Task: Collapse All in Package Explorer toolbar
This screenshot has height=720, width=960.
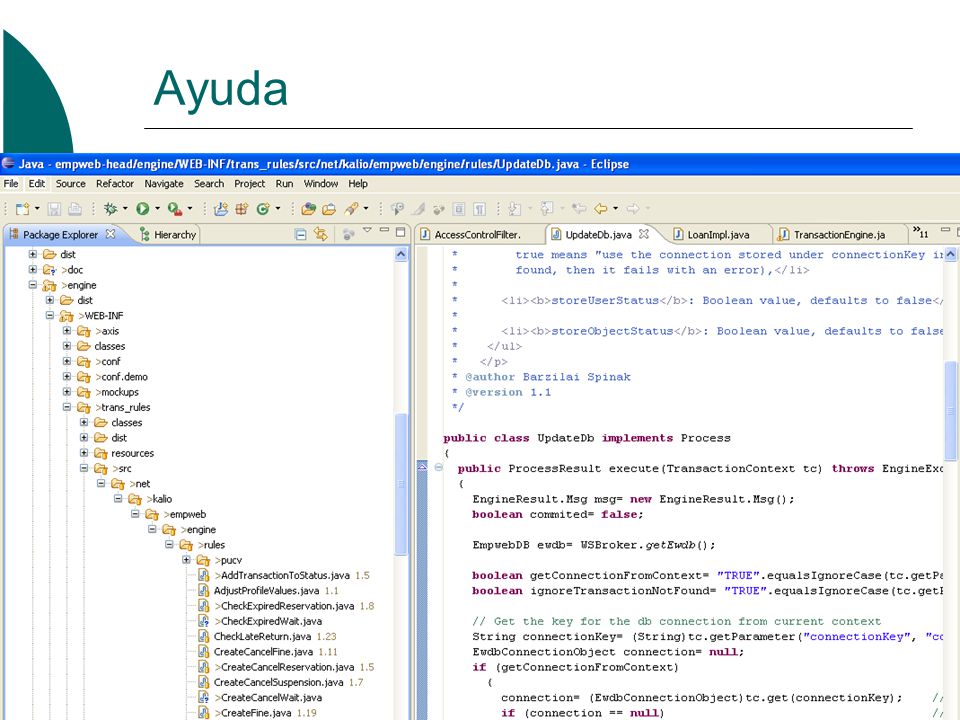Action: click(x=301, y=234)
